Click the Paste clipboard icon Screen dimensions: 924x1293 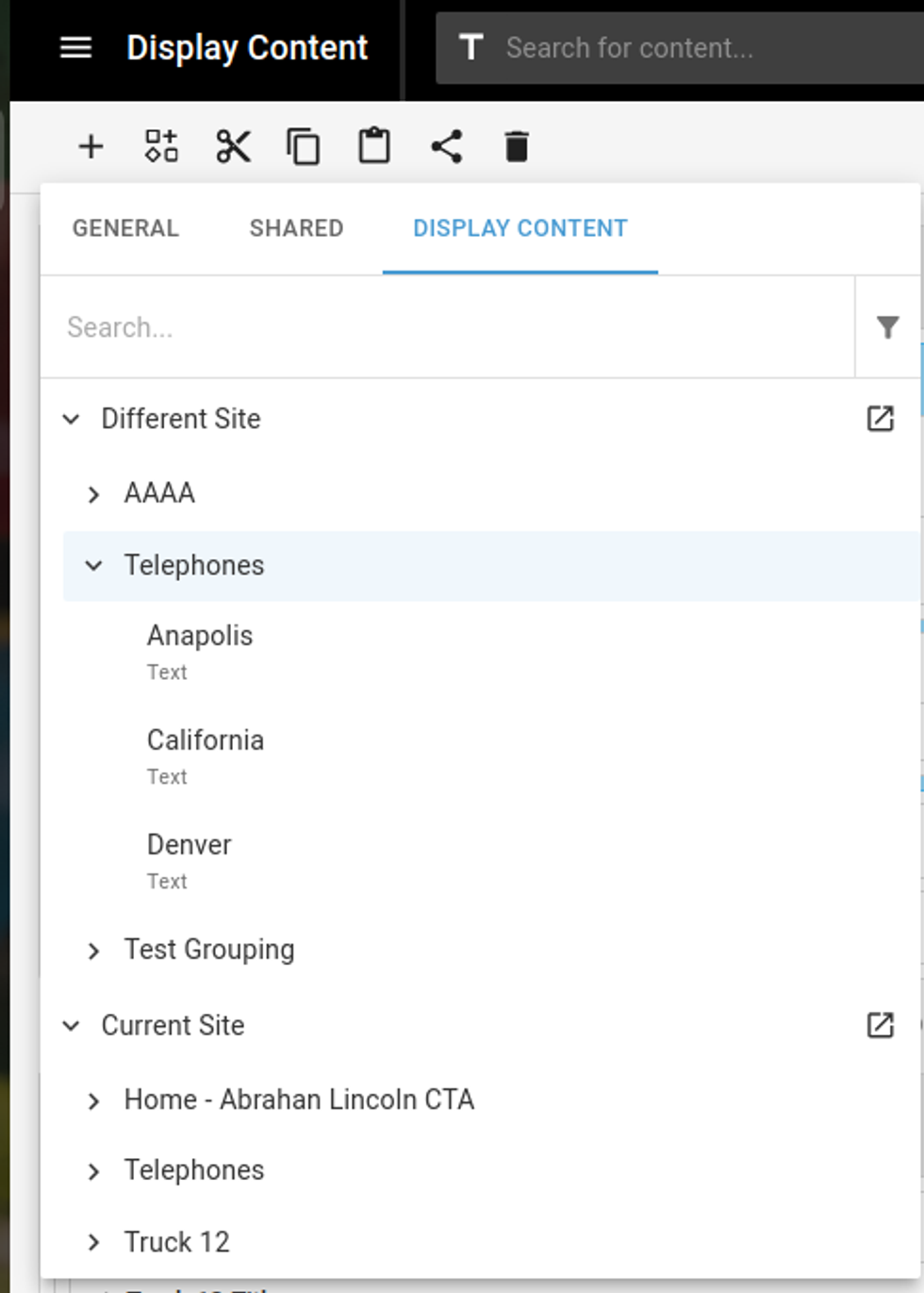coord(374,147)
